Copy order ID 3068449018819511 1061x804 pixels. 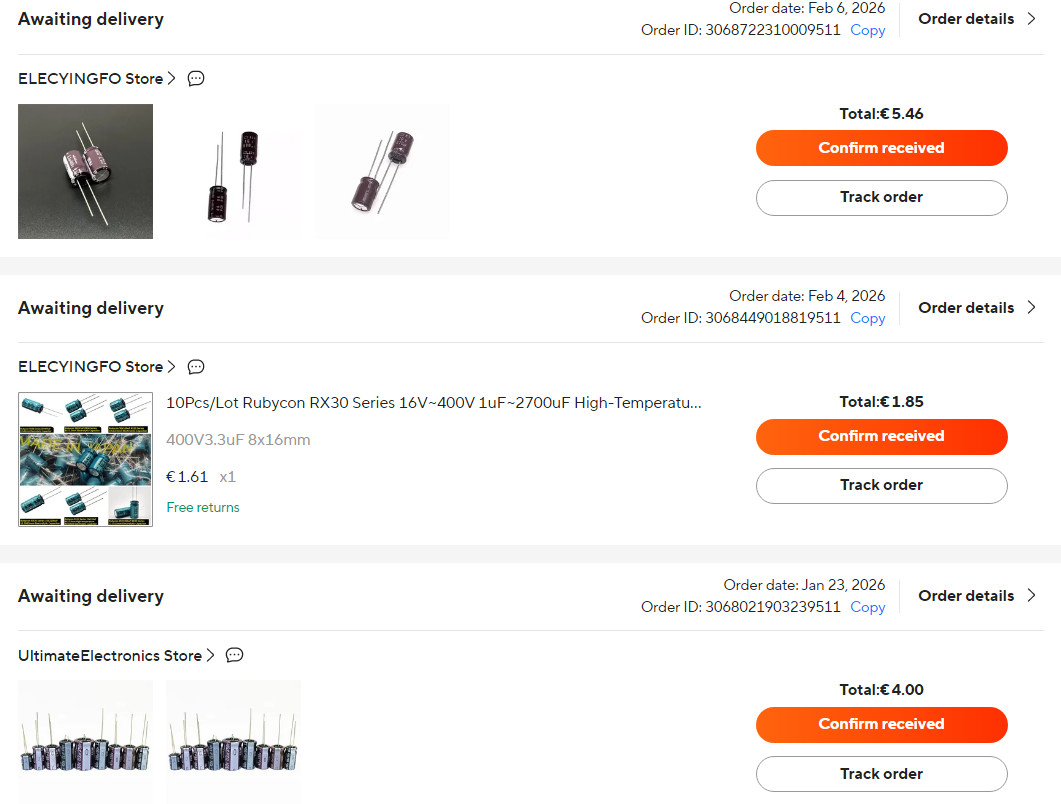click(867, 318)
